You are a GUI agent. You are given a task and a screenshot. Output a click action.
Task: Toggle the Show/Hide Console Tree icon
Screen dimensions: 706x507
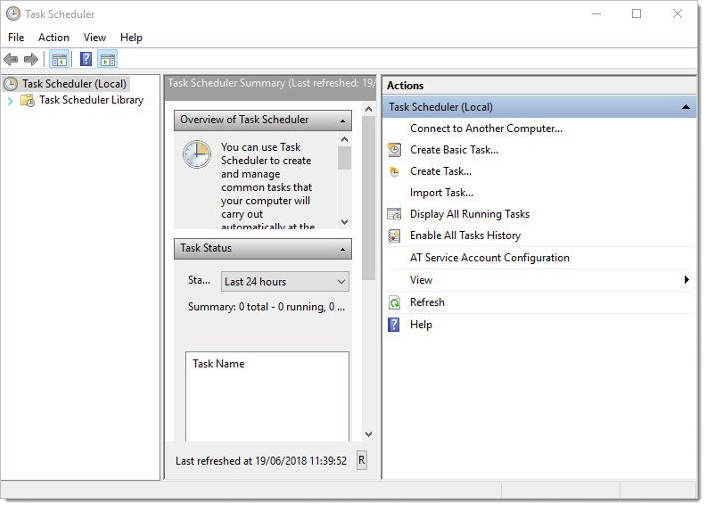tap(59, 60)
